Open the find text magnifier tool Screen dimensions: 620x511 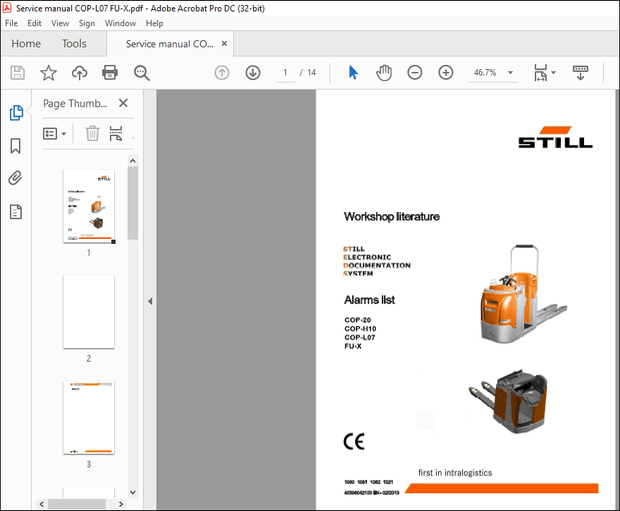(142, 73)
